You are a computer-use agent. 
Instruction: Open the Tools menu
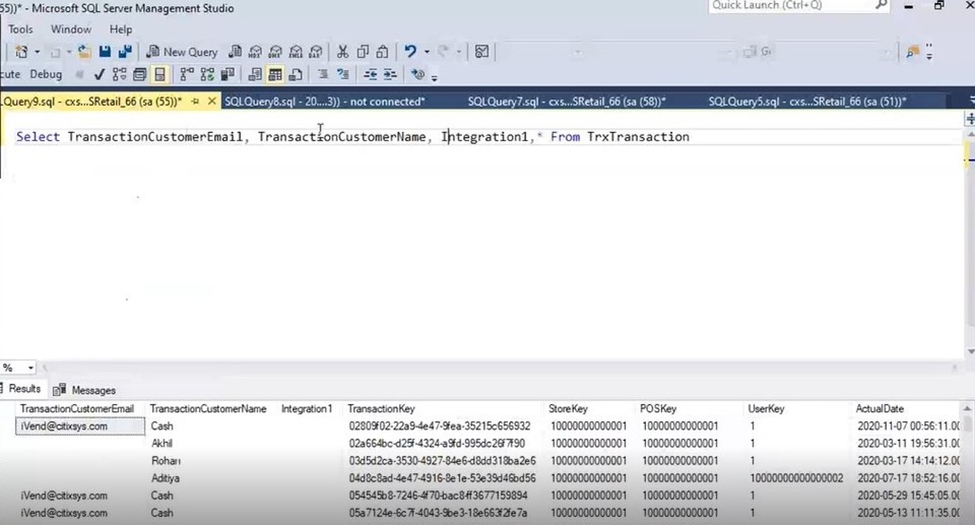(20, 29)
